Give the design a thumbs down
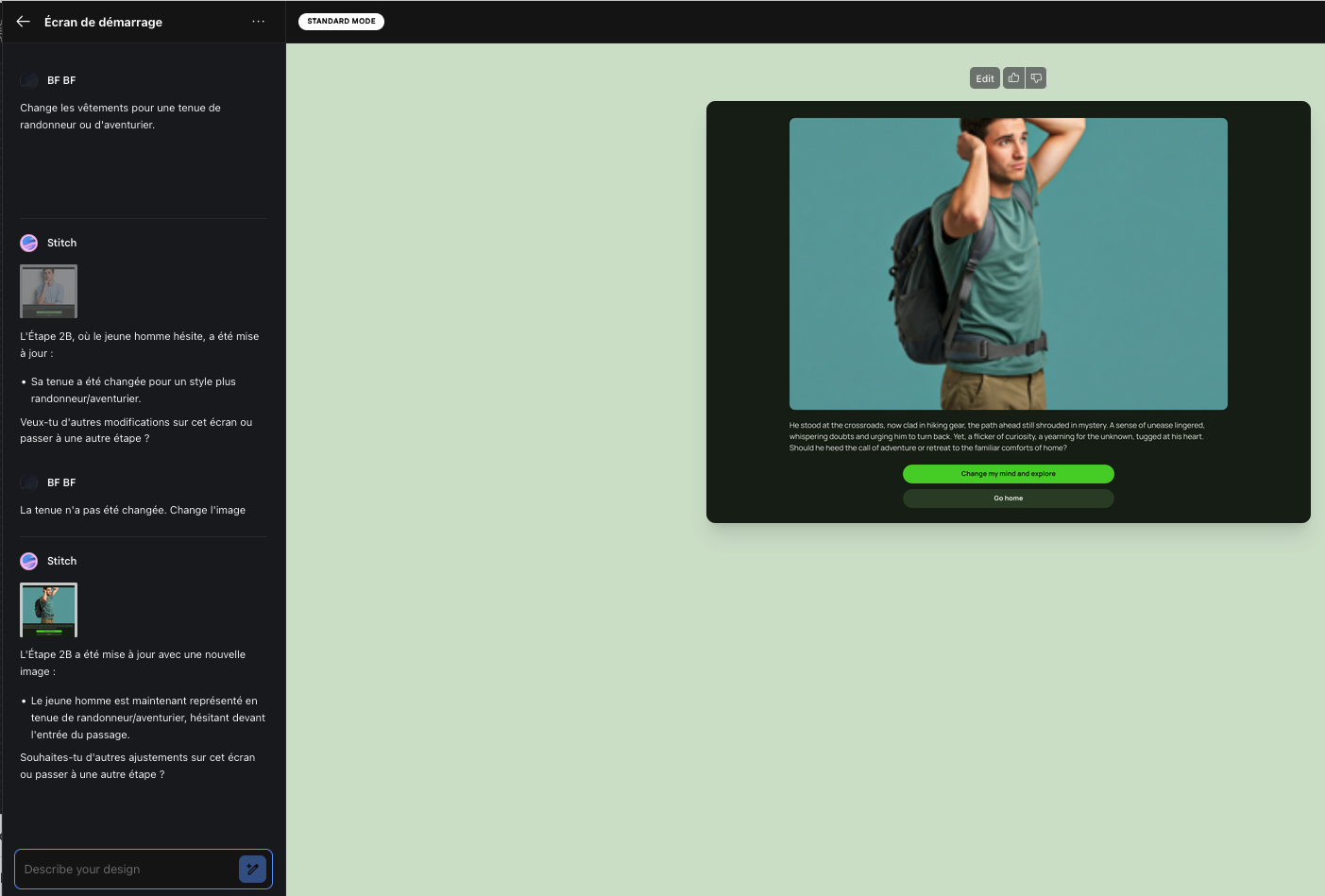The height and width of the screenshot is (896, 1325). pos(1036,78)
